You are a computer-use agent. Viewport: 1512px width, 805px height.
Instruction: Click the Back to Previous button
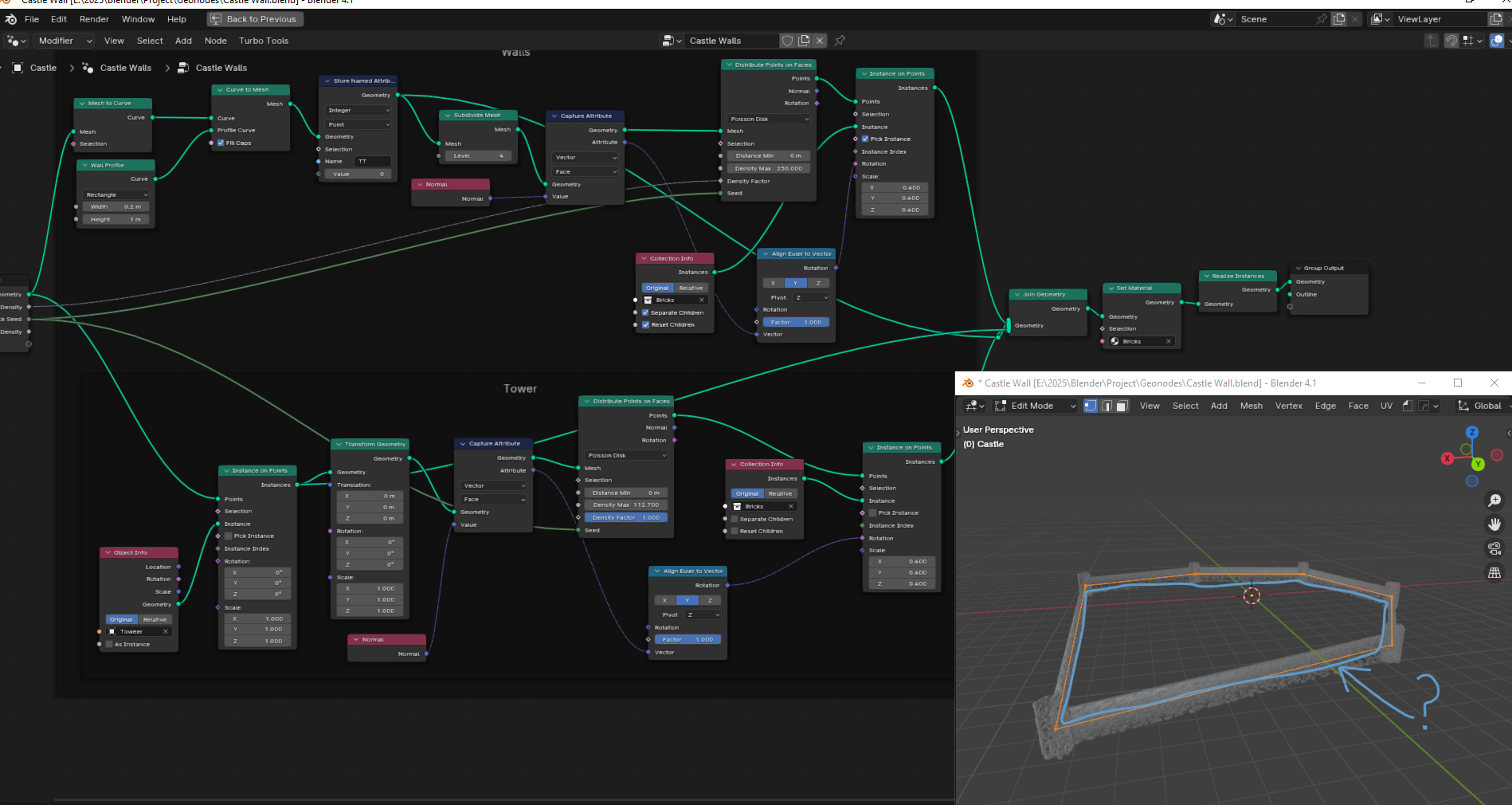254,19
